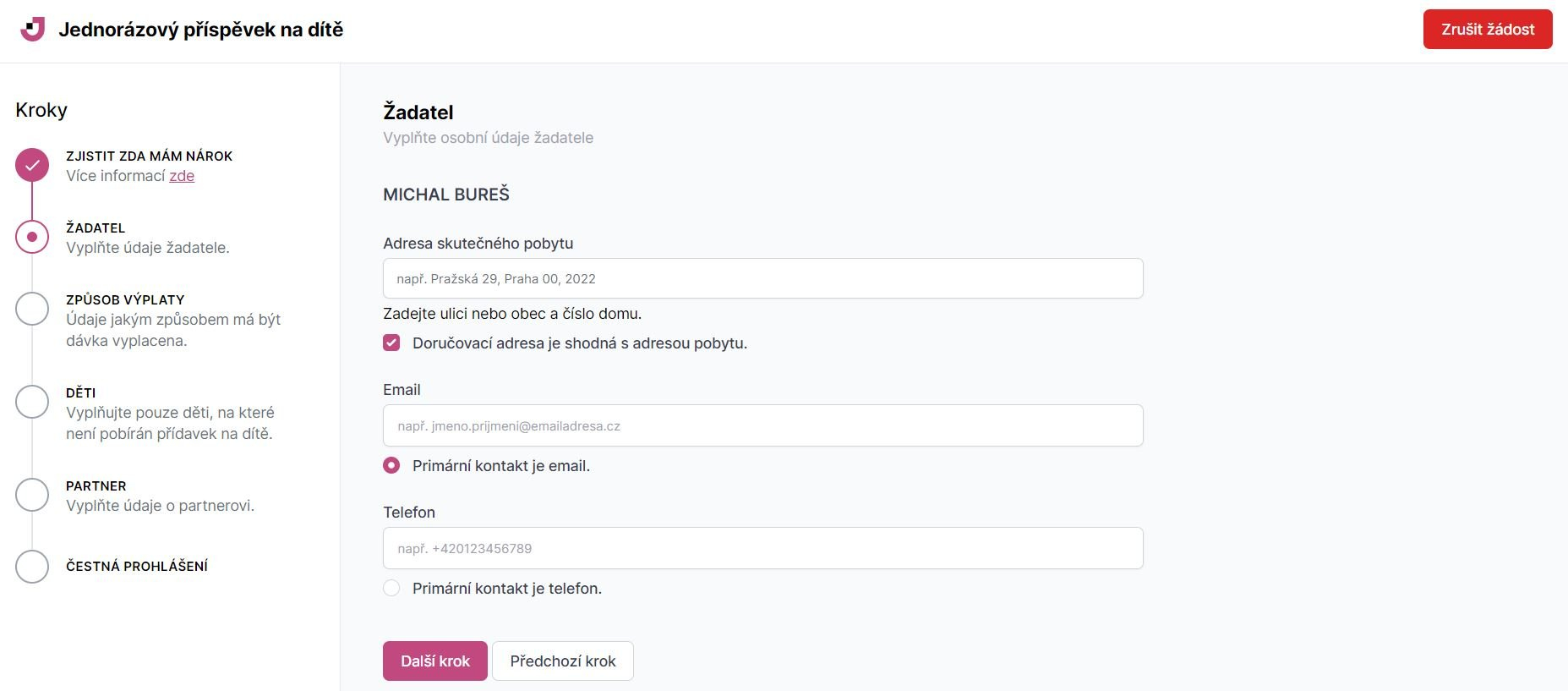
Task: Select Primární kontakt je email radio
Action: 391,466
